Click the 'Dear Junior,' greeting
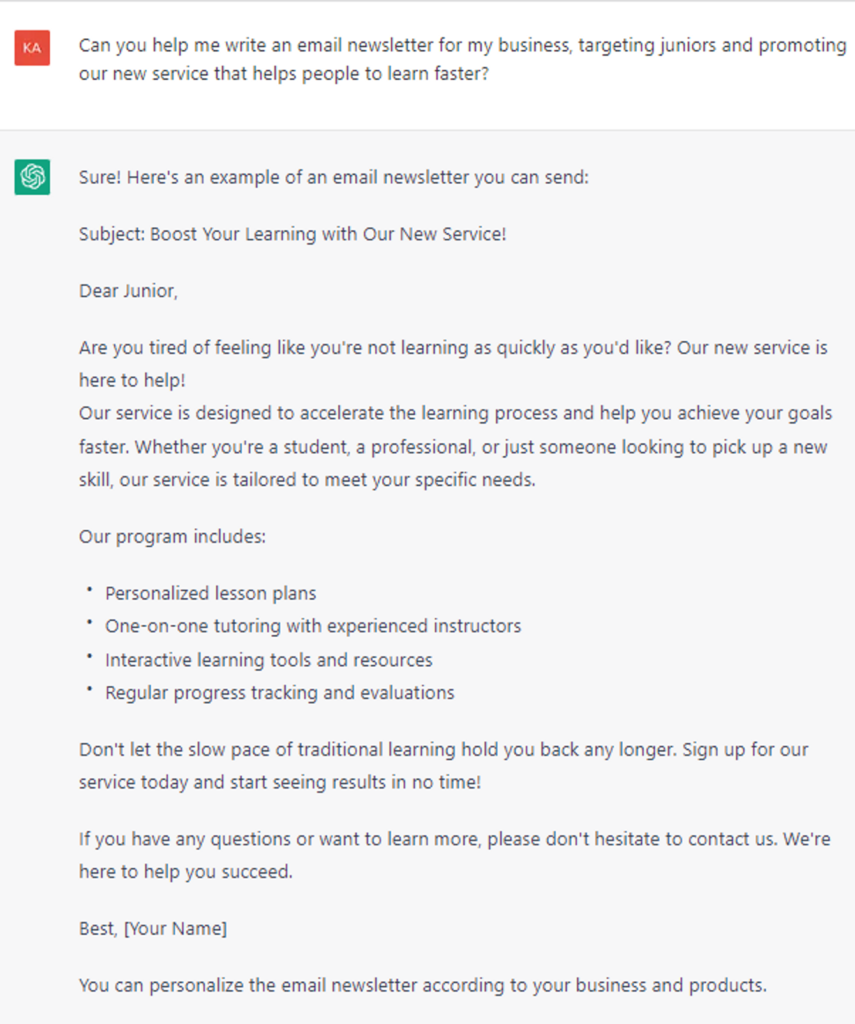The image size is (855, 1024). pos(128,291)
